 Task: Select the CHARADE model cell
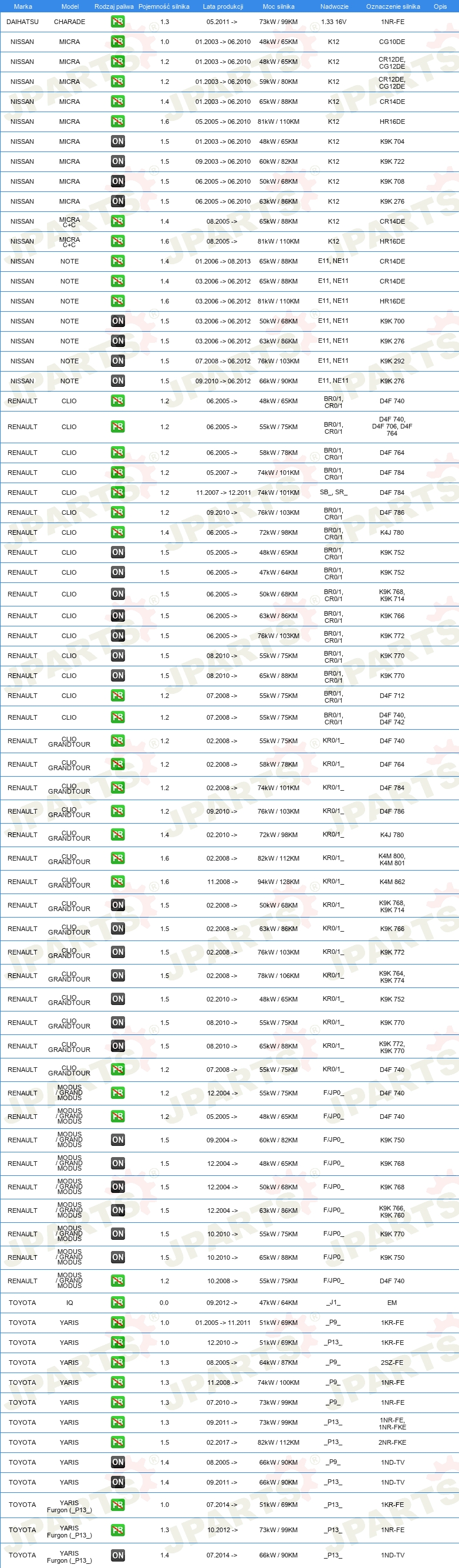tap(69, 22)
